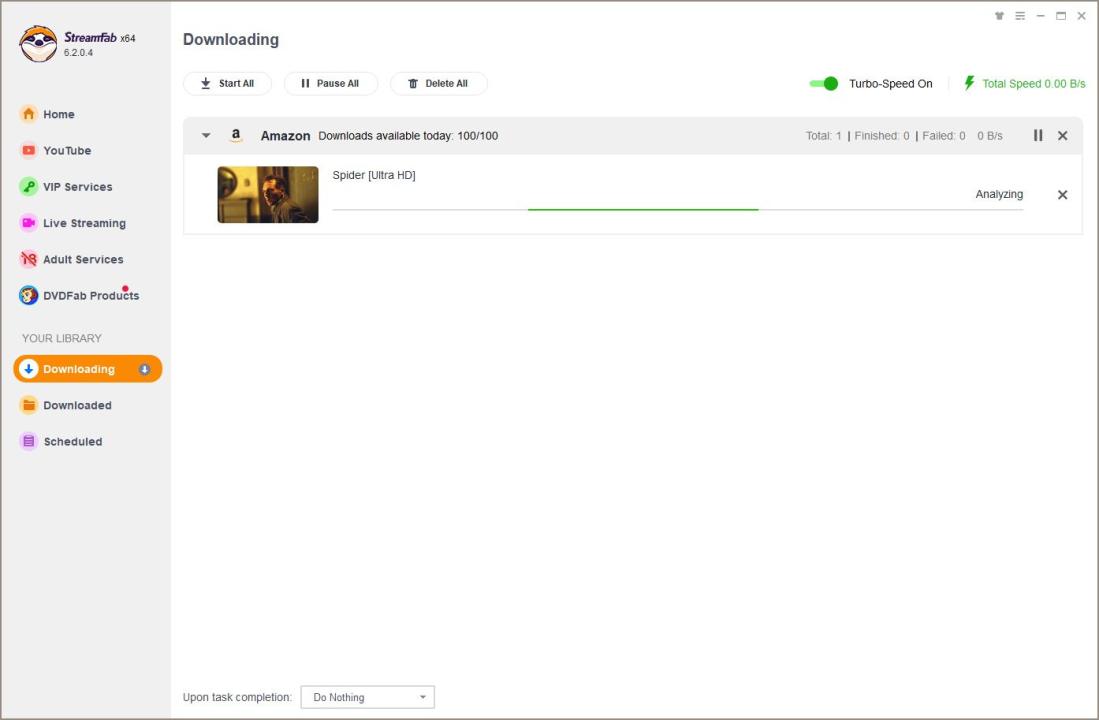Toggle the Turbo-Speed switch off

pyautogui.click(x=824, y=83)
